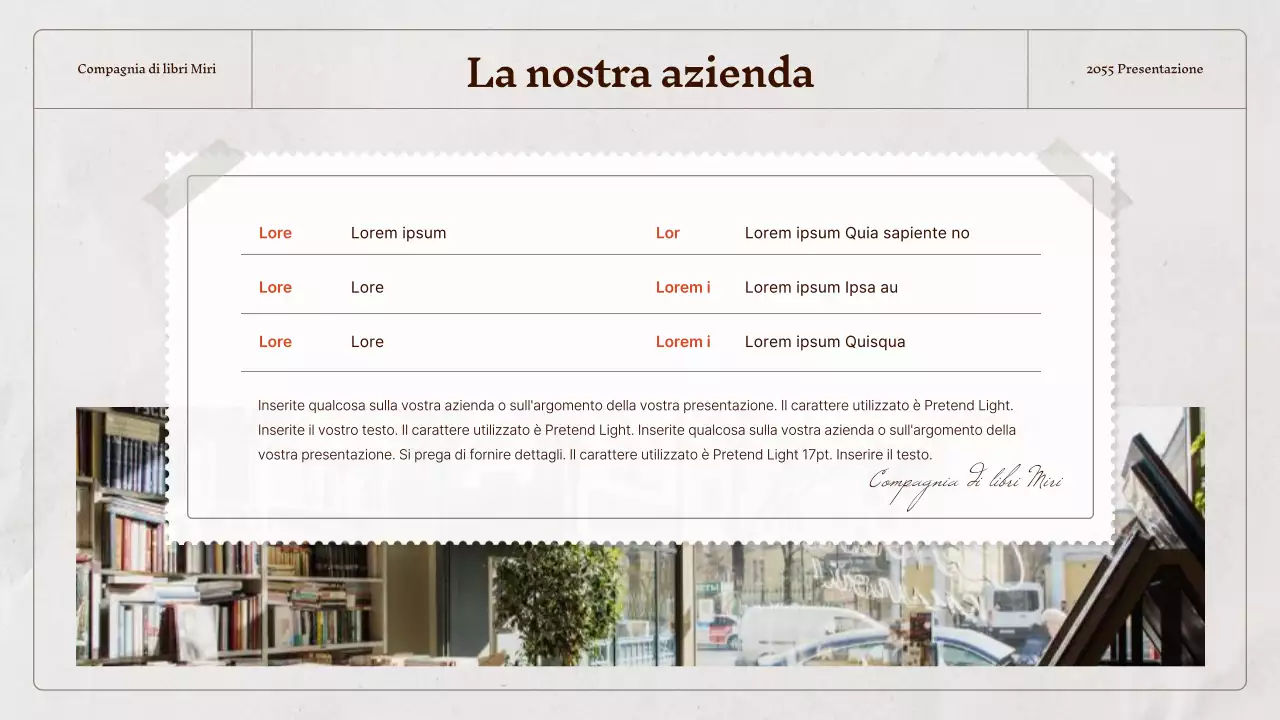Screen dimensions: 1280x720
Task: Select the 'Lorem ipsum' entry beside first red label
Action: 398,232
